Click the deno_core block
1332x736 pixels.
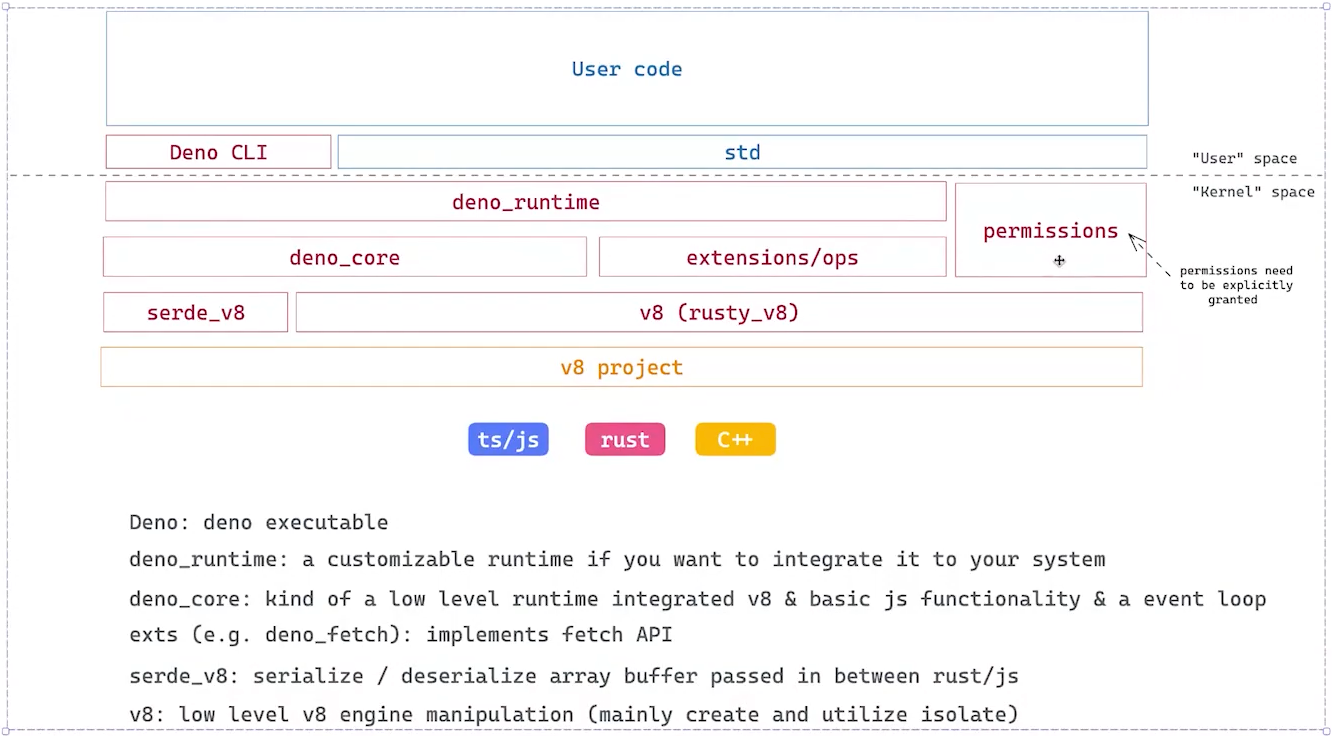tap(344, 257)
